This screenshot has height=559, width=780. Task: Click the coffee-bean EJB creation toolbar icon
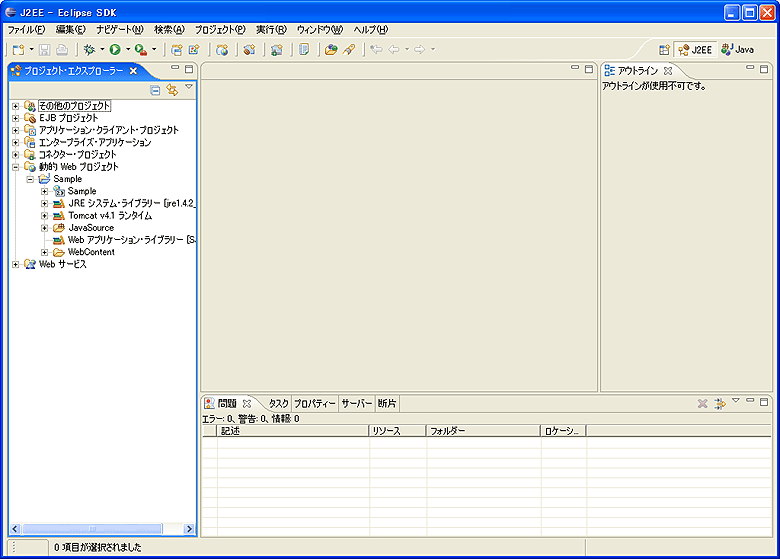pos(249,49)
